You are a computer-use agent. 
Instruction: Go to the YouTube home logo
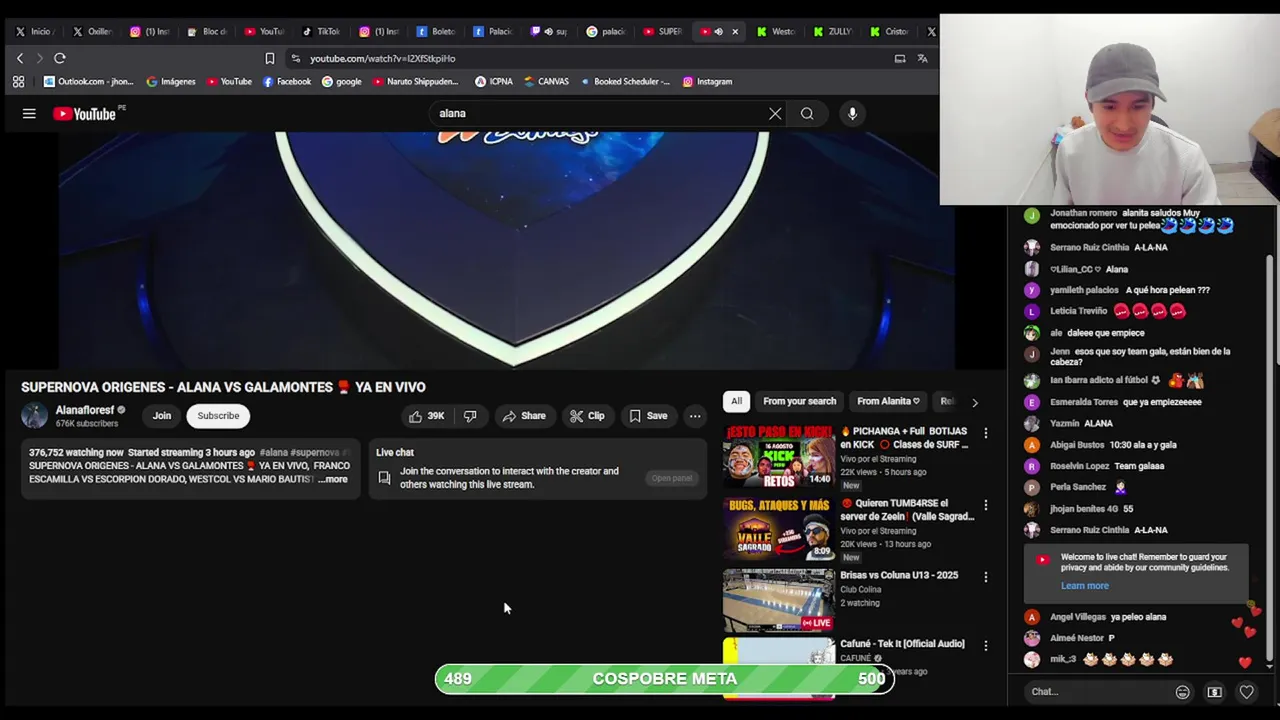pos(85,114)
